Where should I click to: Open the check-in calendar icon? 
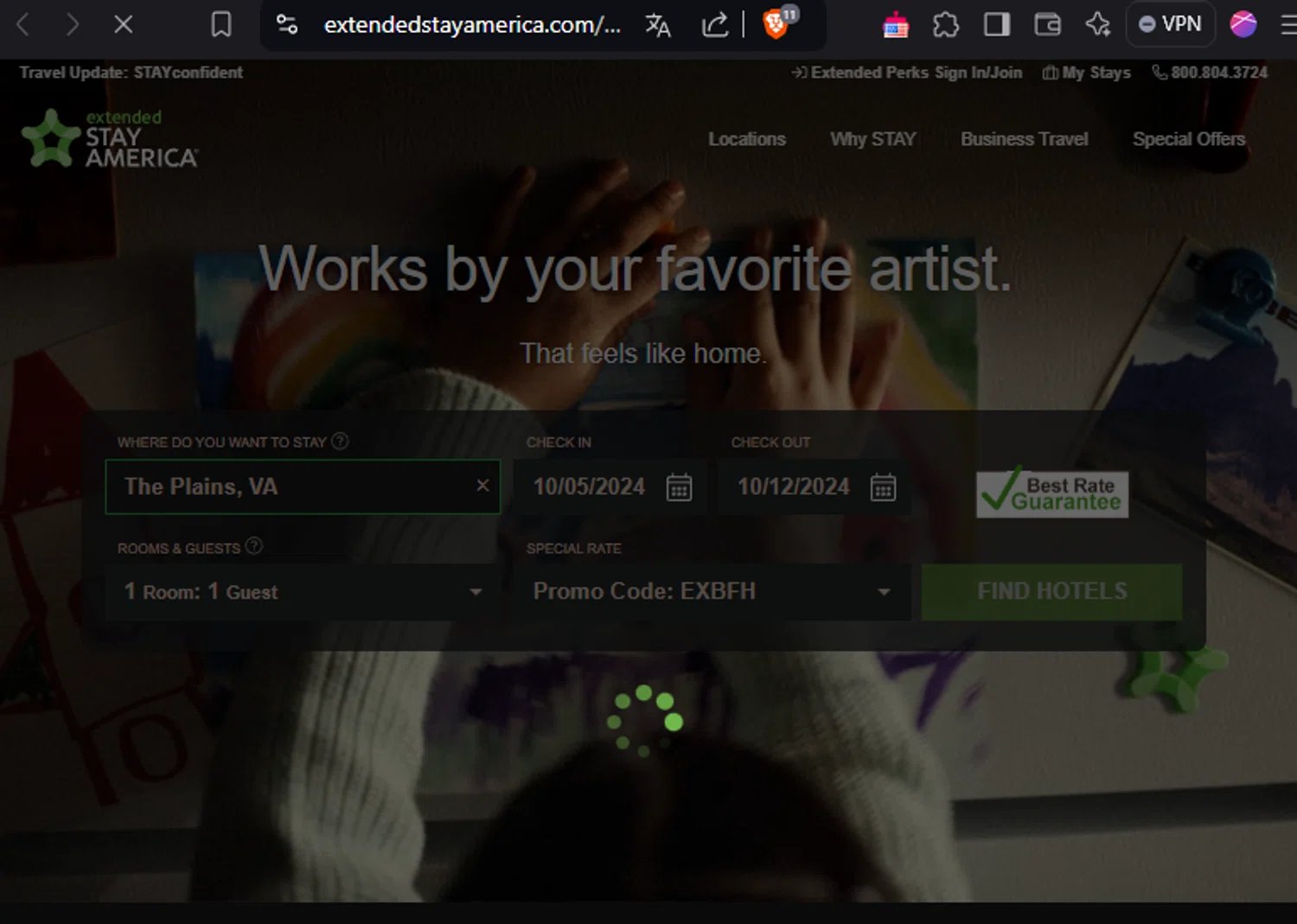[679, 487]
